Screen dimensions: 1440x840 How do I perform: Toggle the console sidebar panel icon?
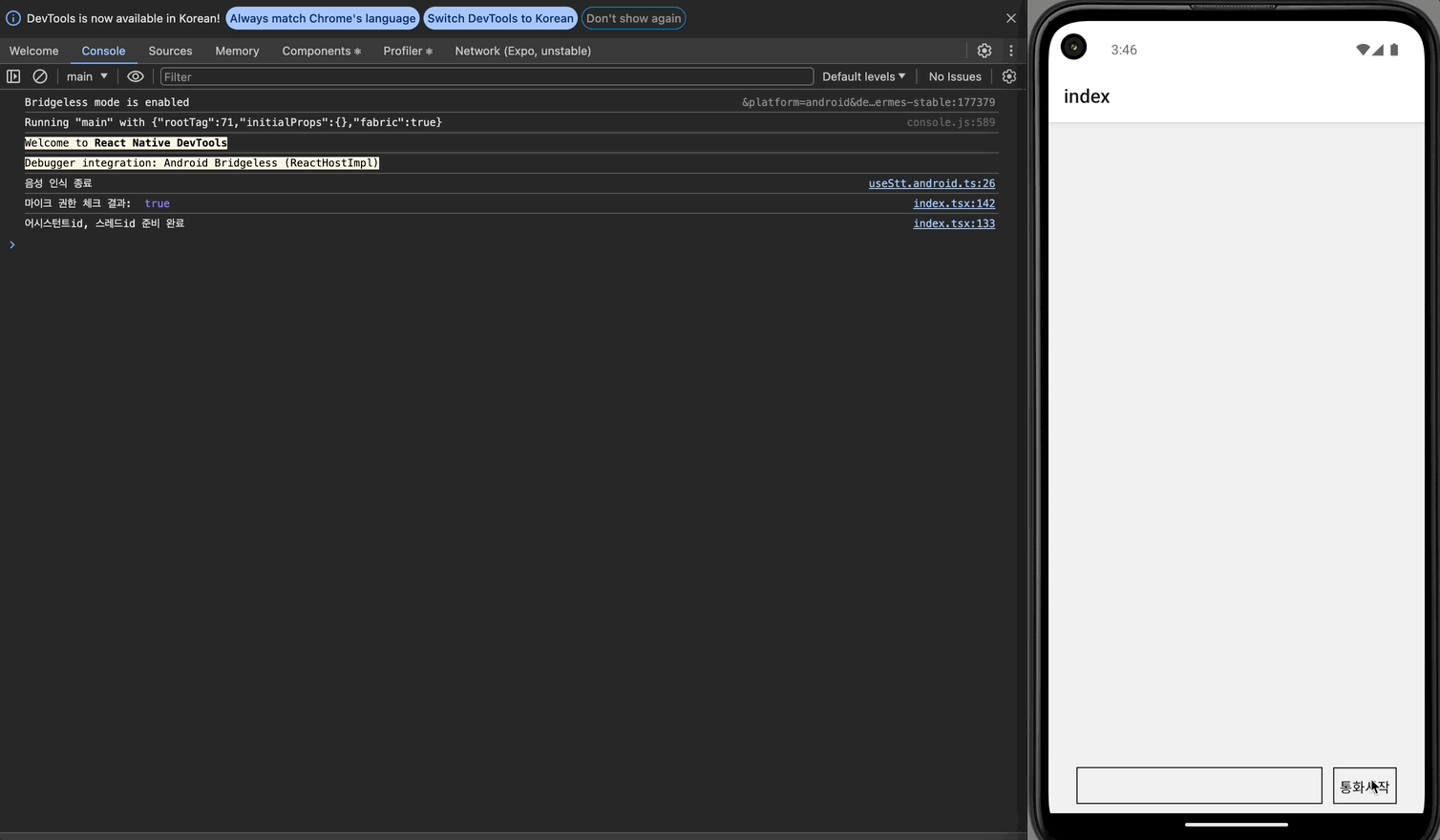pos(13,76)
